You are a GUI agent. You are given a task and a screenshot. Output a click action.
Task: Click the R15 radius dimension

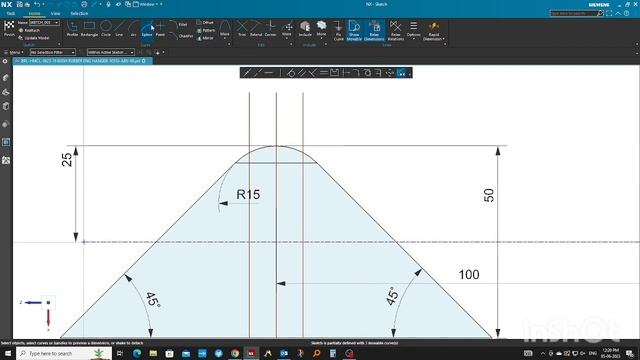[x=248, y=194]
